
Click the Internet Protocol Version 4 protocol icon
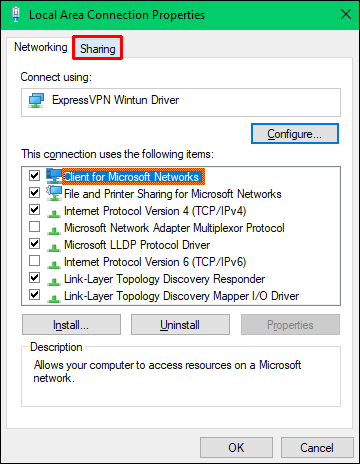54,213
